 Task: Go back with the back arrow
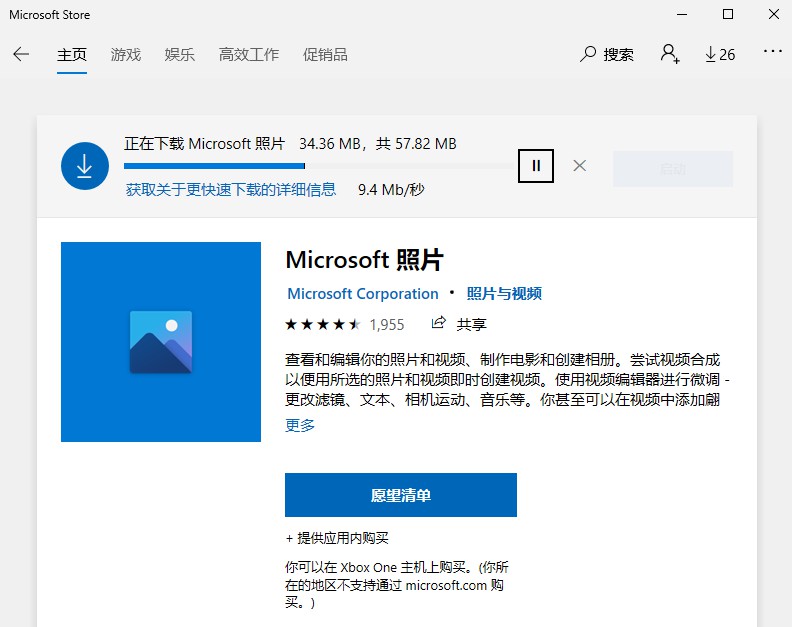tap(21, 54)
